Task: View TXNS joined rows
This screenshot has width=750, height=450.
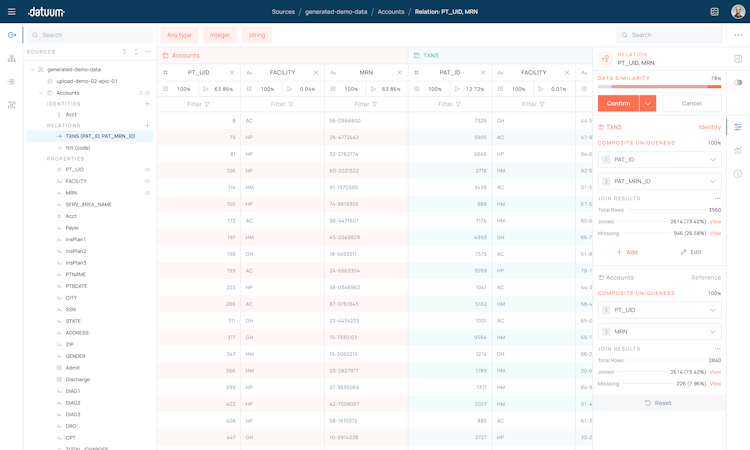Action: [715, 222]
